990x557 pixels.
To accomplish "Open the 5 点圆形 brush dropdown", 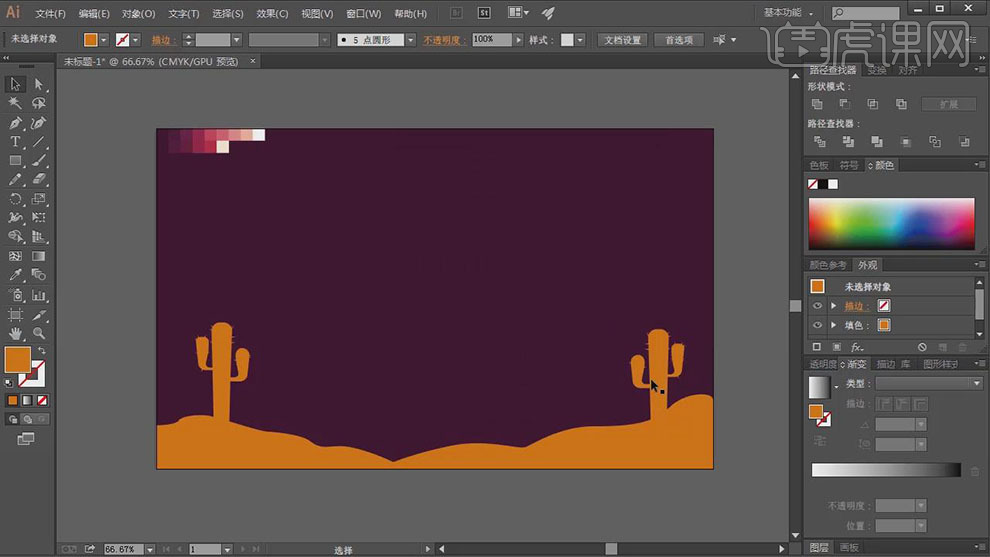I will 411,40.
